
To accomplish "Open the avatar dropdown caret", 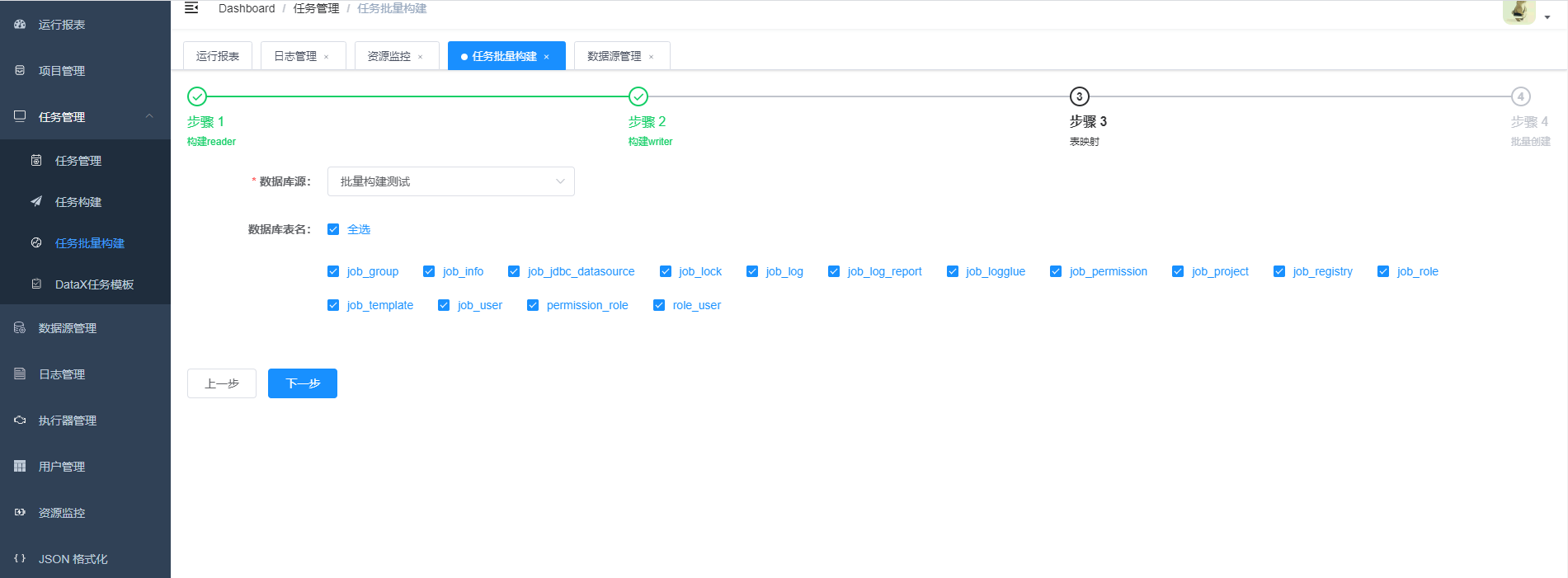I will click(x=1547, y=17).
